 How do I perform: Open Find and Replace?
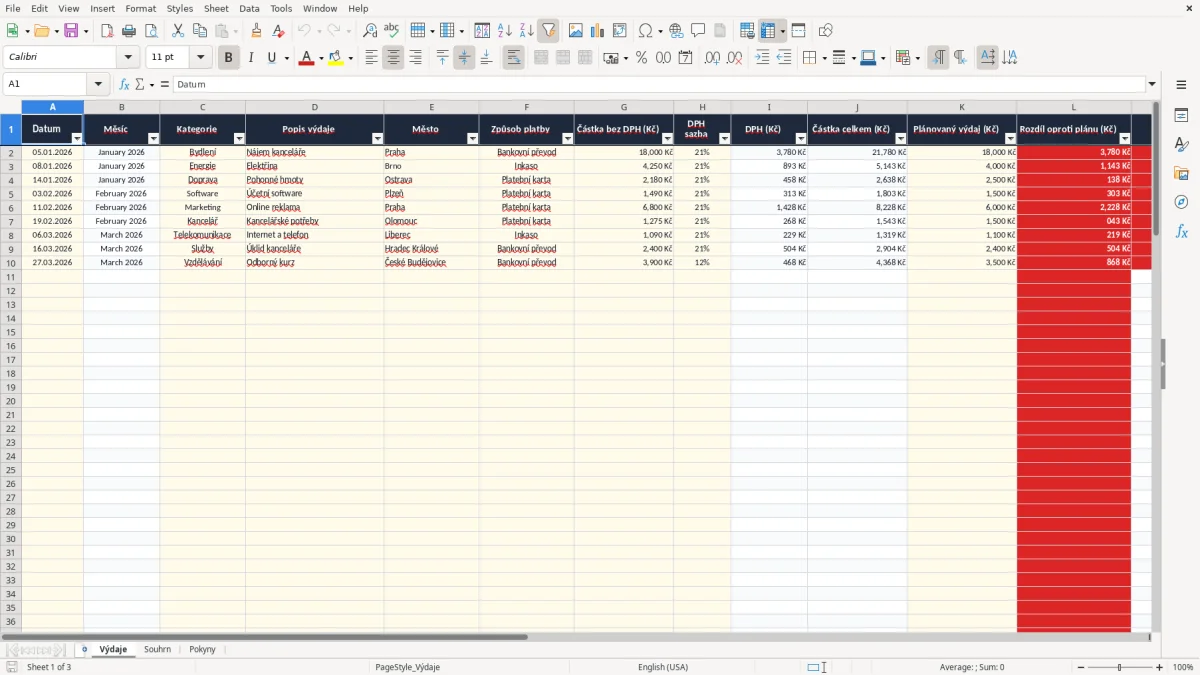tap(370, 31)
